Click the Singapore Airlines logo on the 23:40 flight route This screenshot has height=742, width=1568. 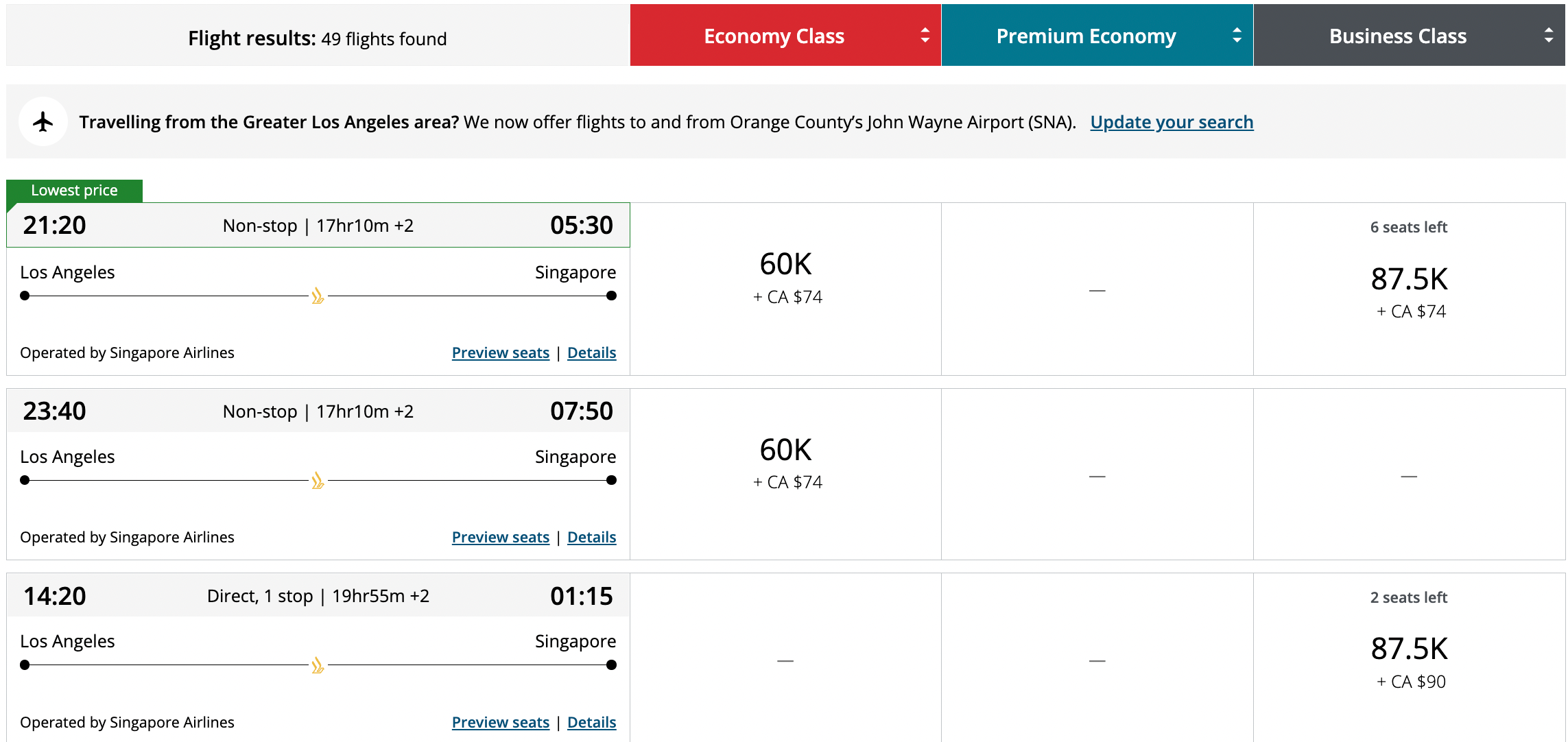click(316, 481)
